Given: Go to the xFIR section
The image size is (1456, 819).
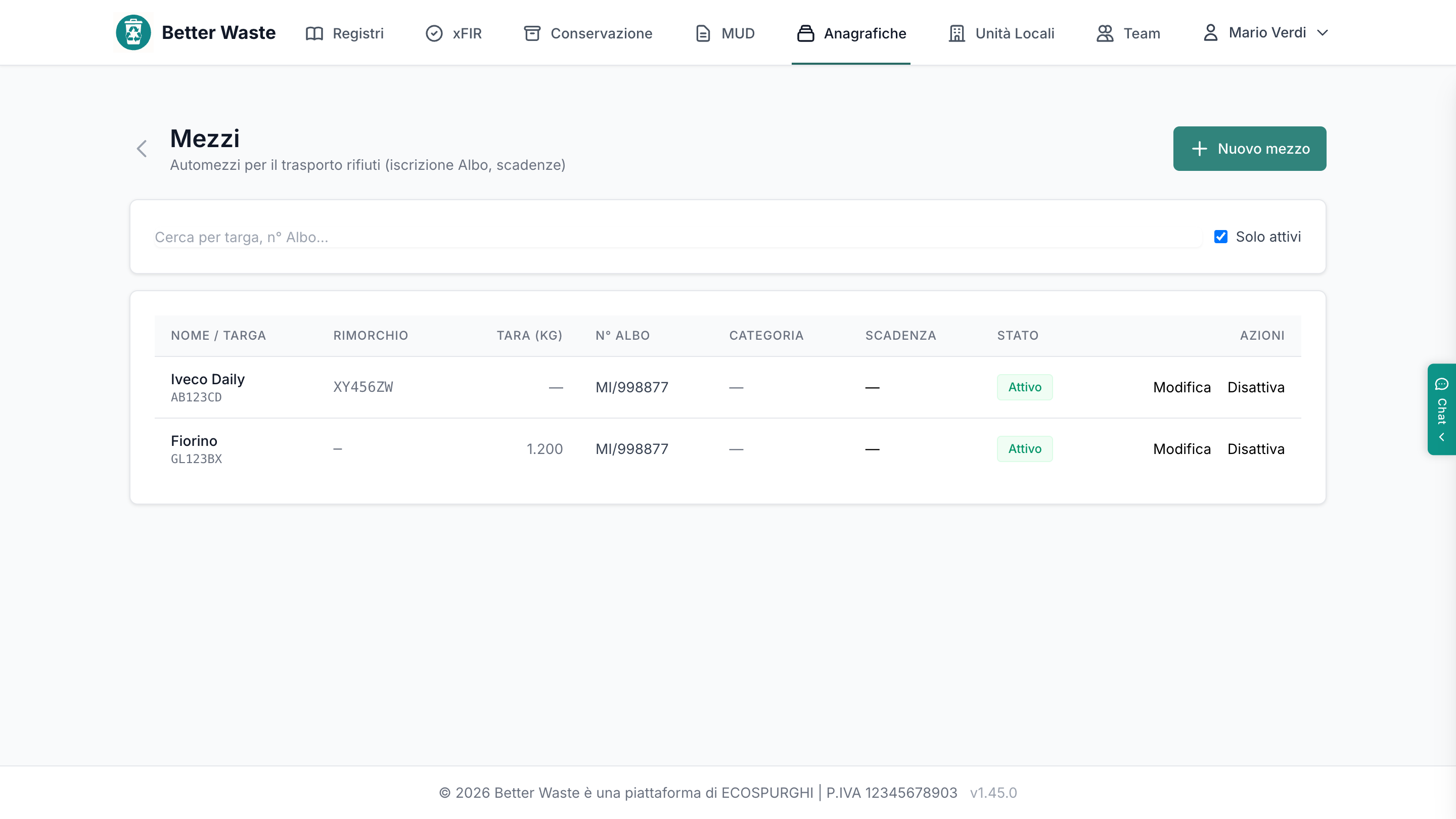Looking at the screenshot, I should pyautogui.click(x=454, y=33).
